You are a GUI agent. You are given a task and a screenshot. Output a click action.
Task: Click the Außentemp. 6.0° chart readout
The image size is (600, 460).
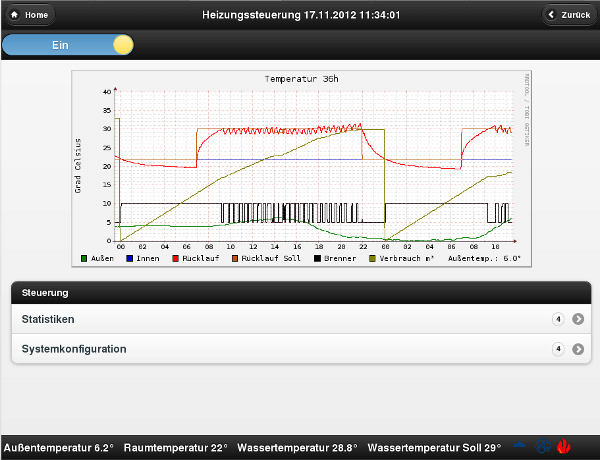pos(484,258)
